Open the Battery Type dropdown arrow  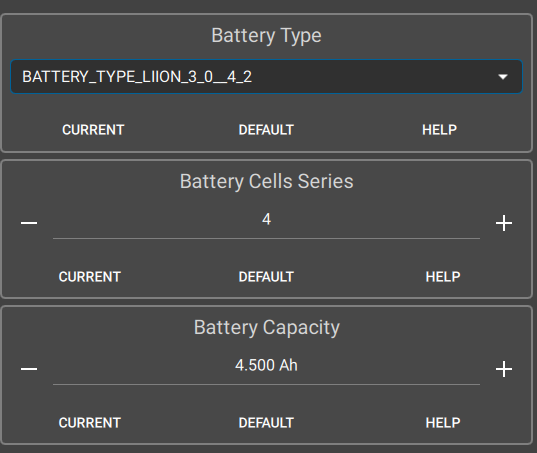[x=503, y=77]
